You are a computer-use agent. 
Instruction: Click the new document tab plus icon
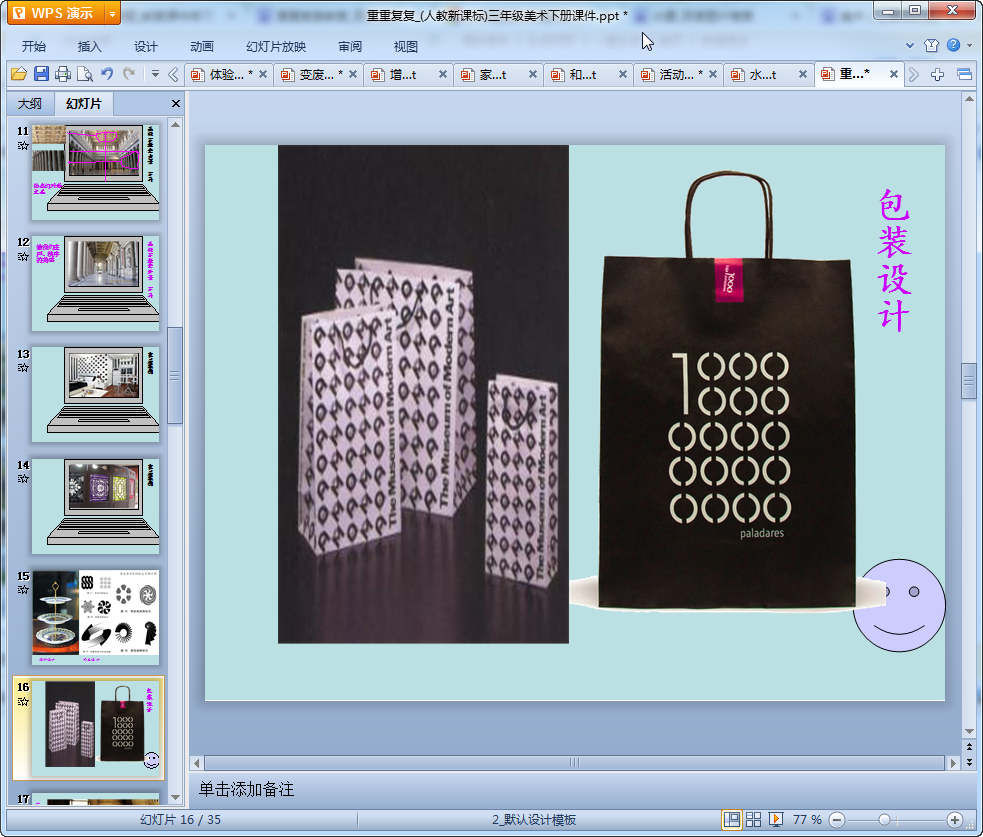point(937,75)
